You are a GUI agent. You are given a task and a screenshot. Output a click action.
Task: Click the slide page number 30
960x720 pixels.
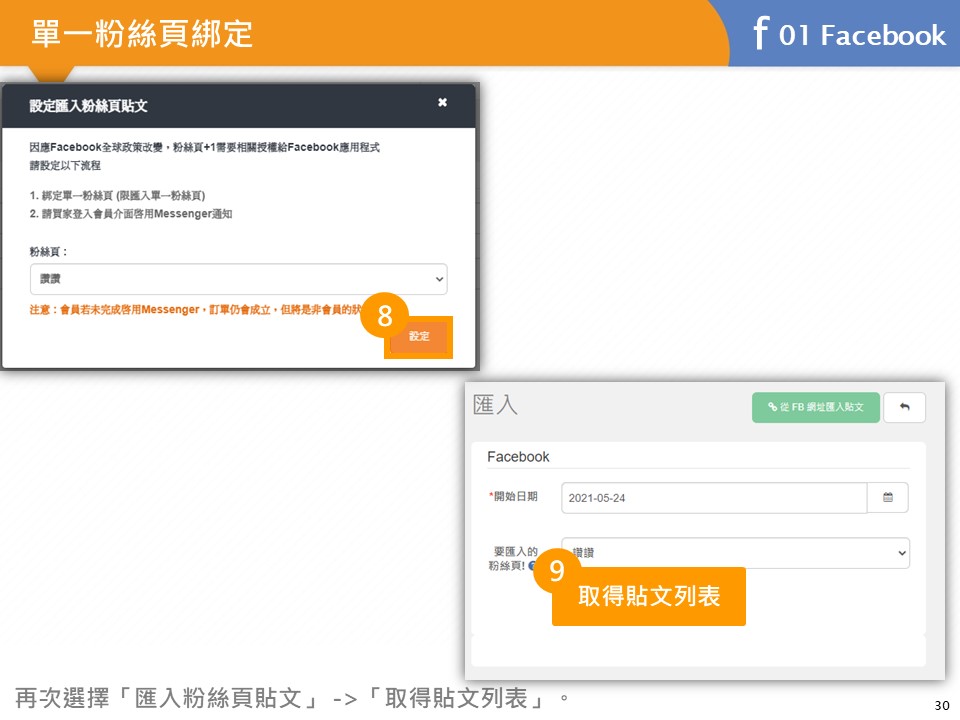click(x=939, y=705)
